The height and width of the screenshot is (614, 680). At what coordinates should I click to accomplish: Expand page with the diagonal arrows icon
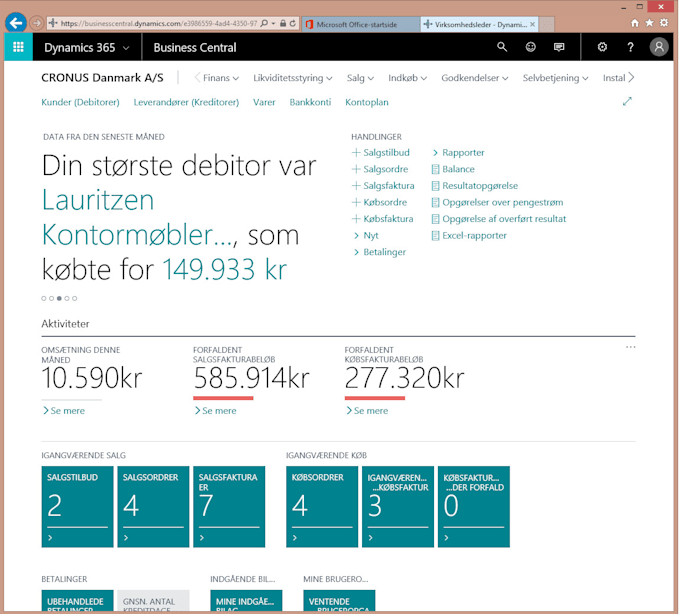coord(627,101)
